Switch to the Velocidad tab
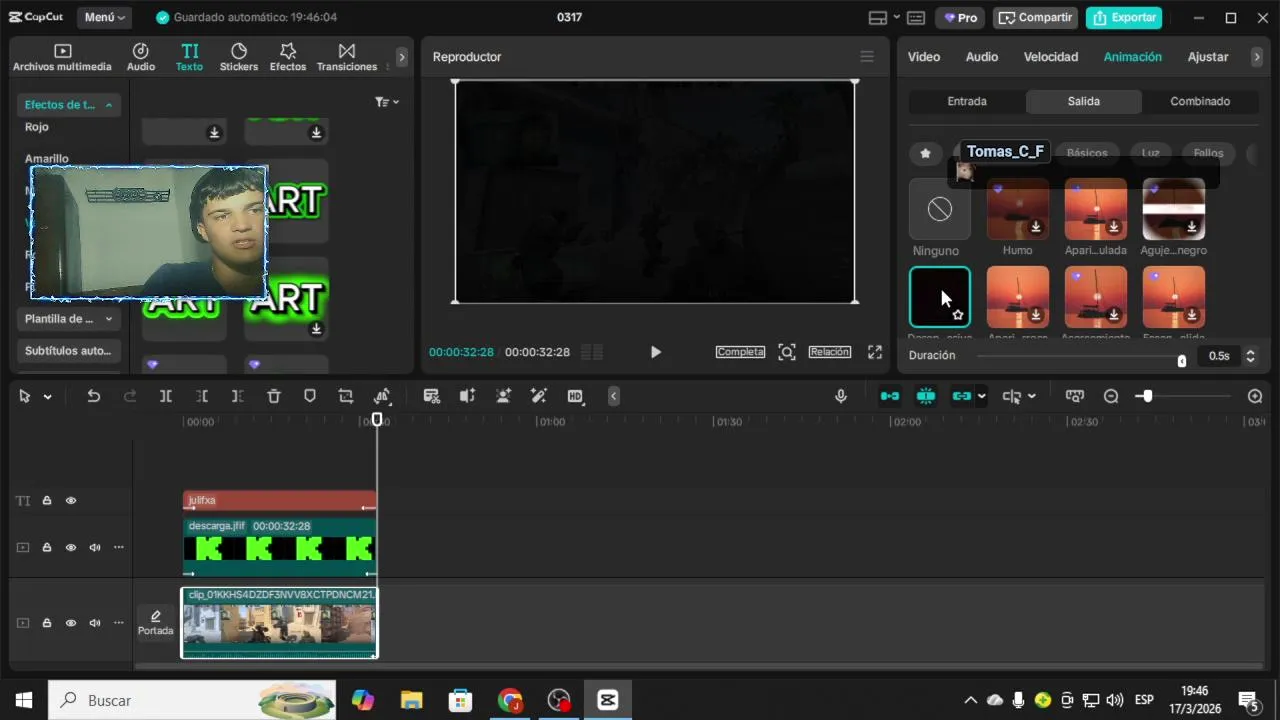This screenshot has width=1280, height=720. 1051,57
